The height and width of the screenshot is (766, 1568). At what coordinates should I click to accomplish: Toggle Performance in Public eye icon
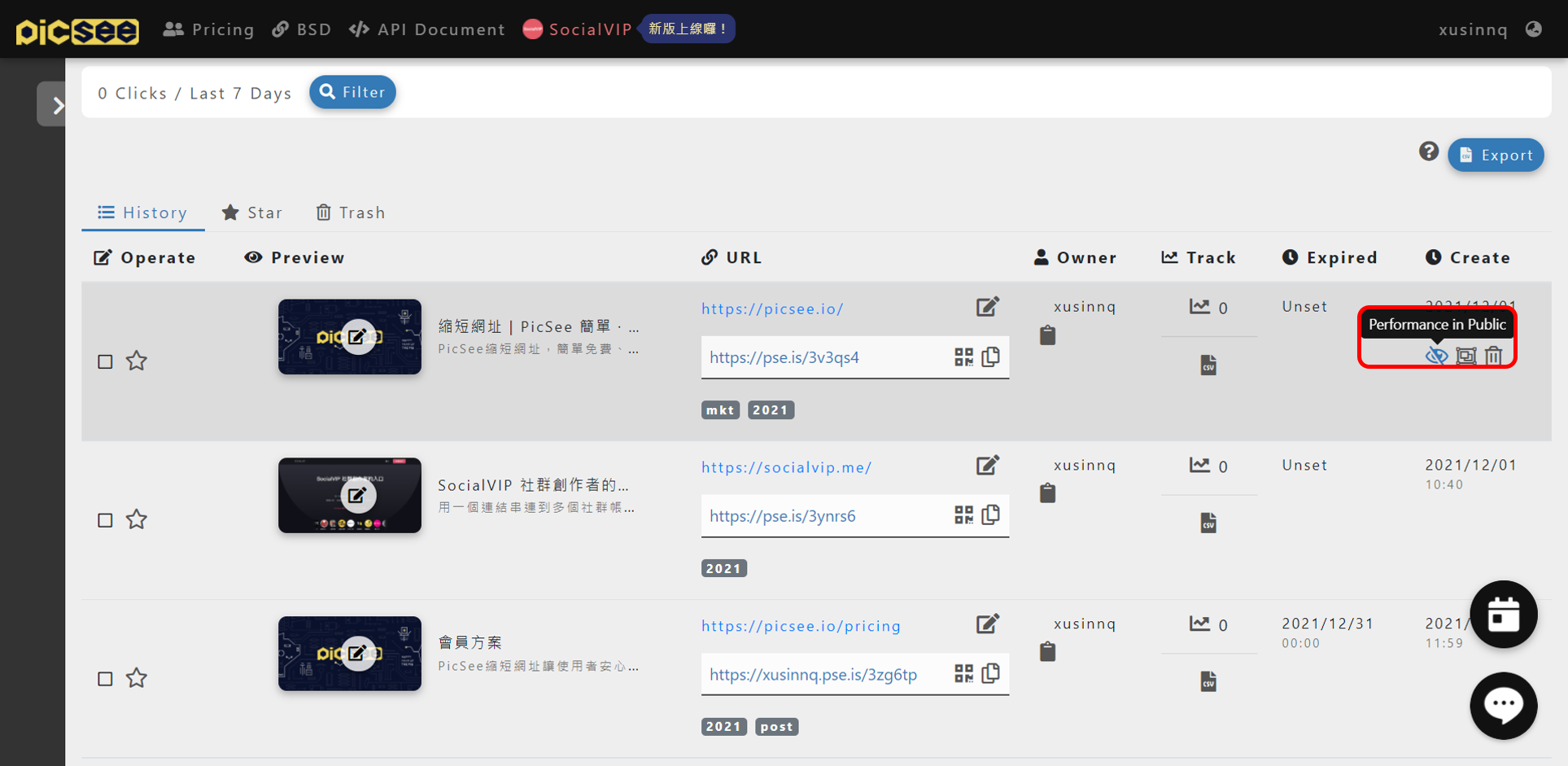point(1437,356)
